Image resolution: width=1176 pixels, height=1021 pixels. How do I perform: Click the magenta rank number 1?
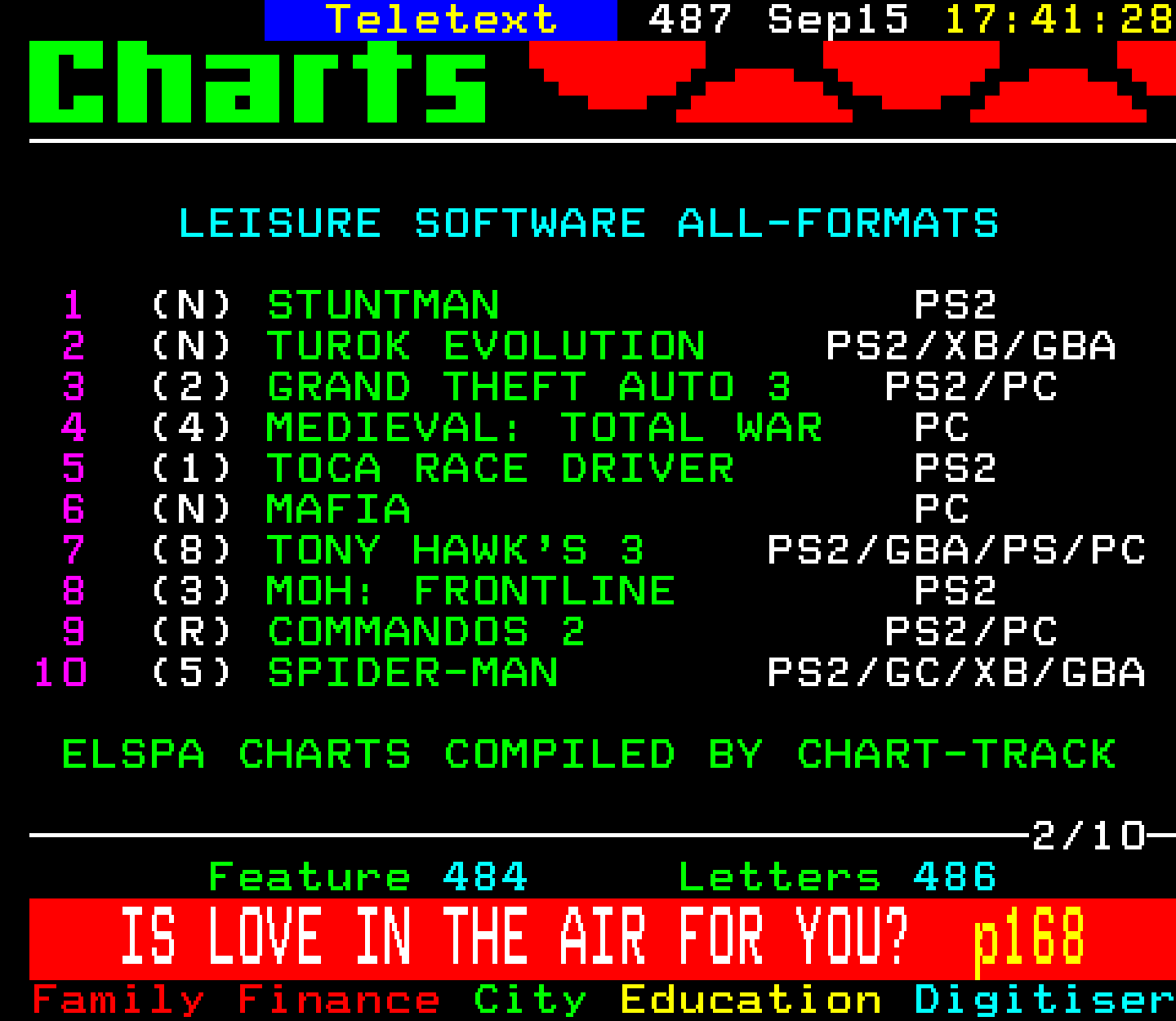tap(73, 305)
